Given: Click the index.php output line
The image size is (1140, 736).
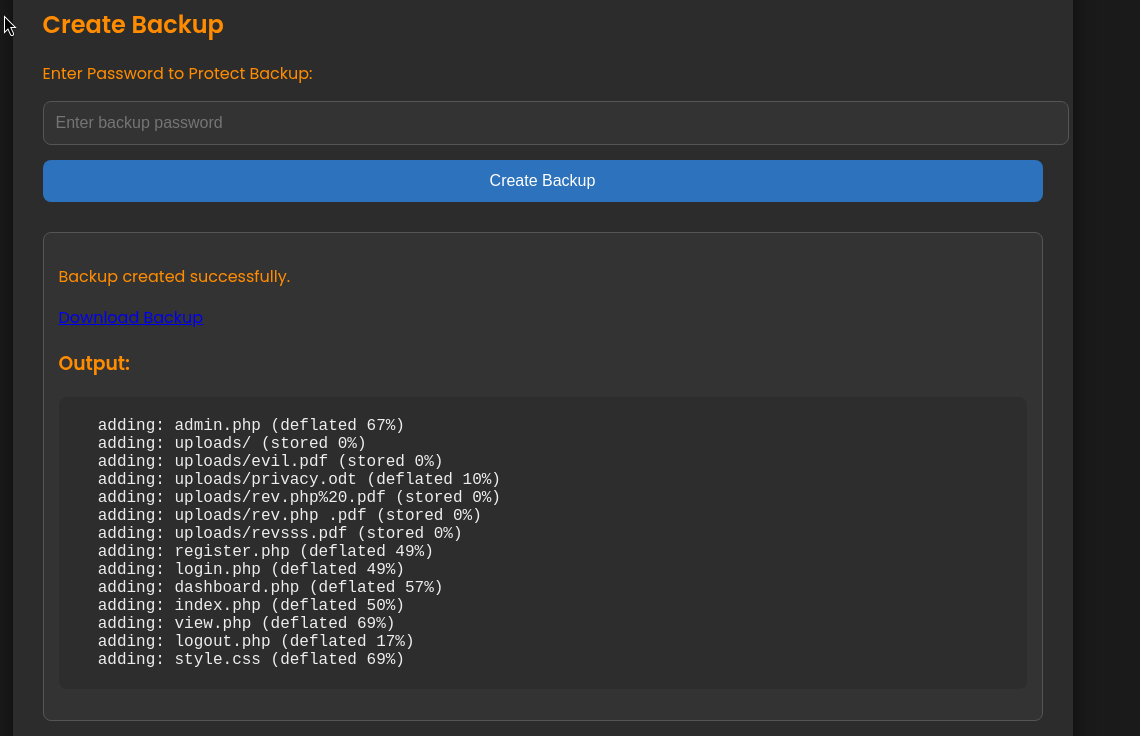Looking at the screenshot, I should pos(250,606).
